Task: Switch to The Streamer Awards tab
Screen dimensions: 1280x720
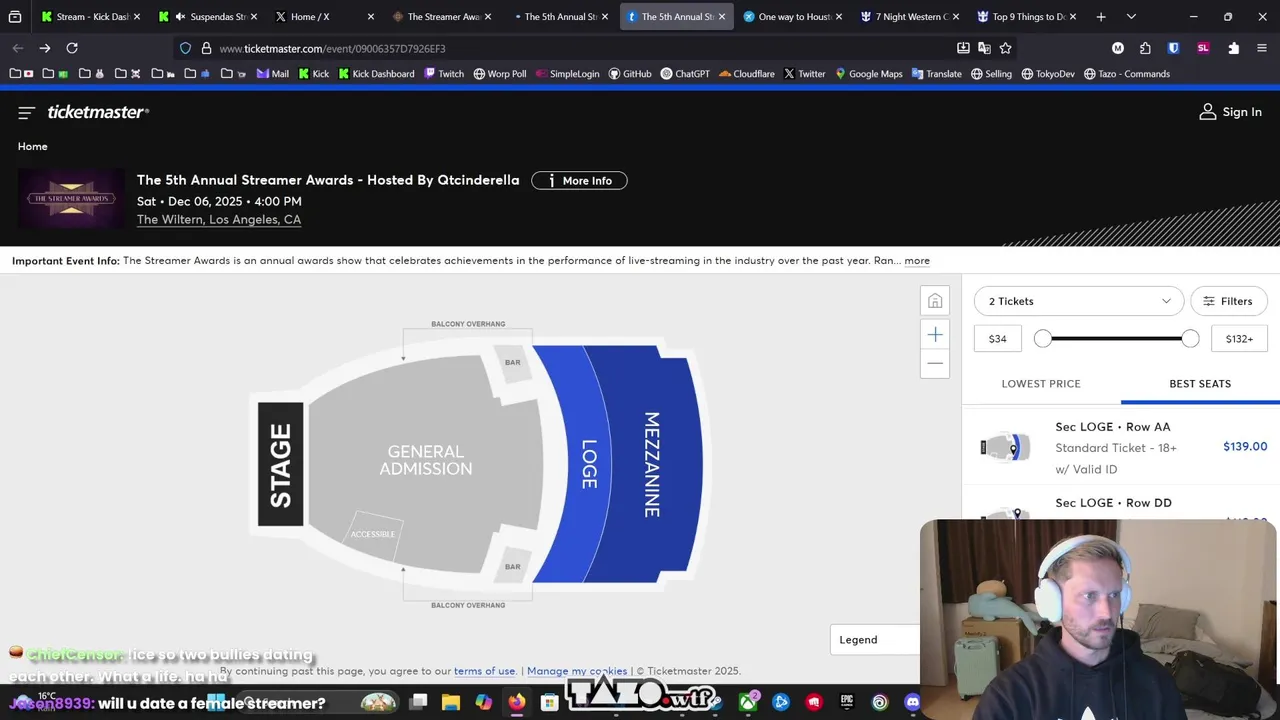Action: pyautogui.click(x=442, y=17)
